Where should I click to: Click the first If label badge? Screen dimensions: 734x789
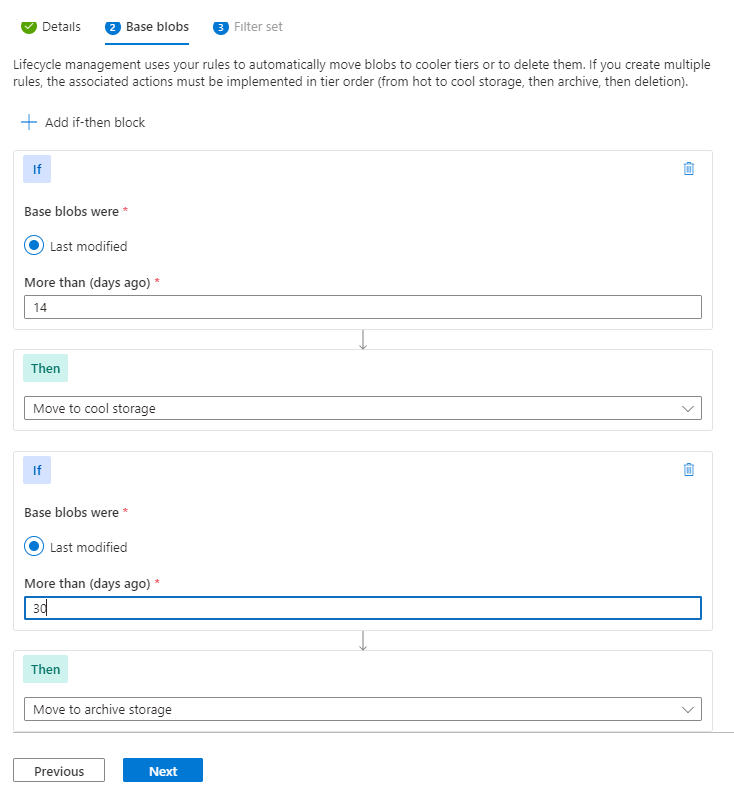(37, 169)
